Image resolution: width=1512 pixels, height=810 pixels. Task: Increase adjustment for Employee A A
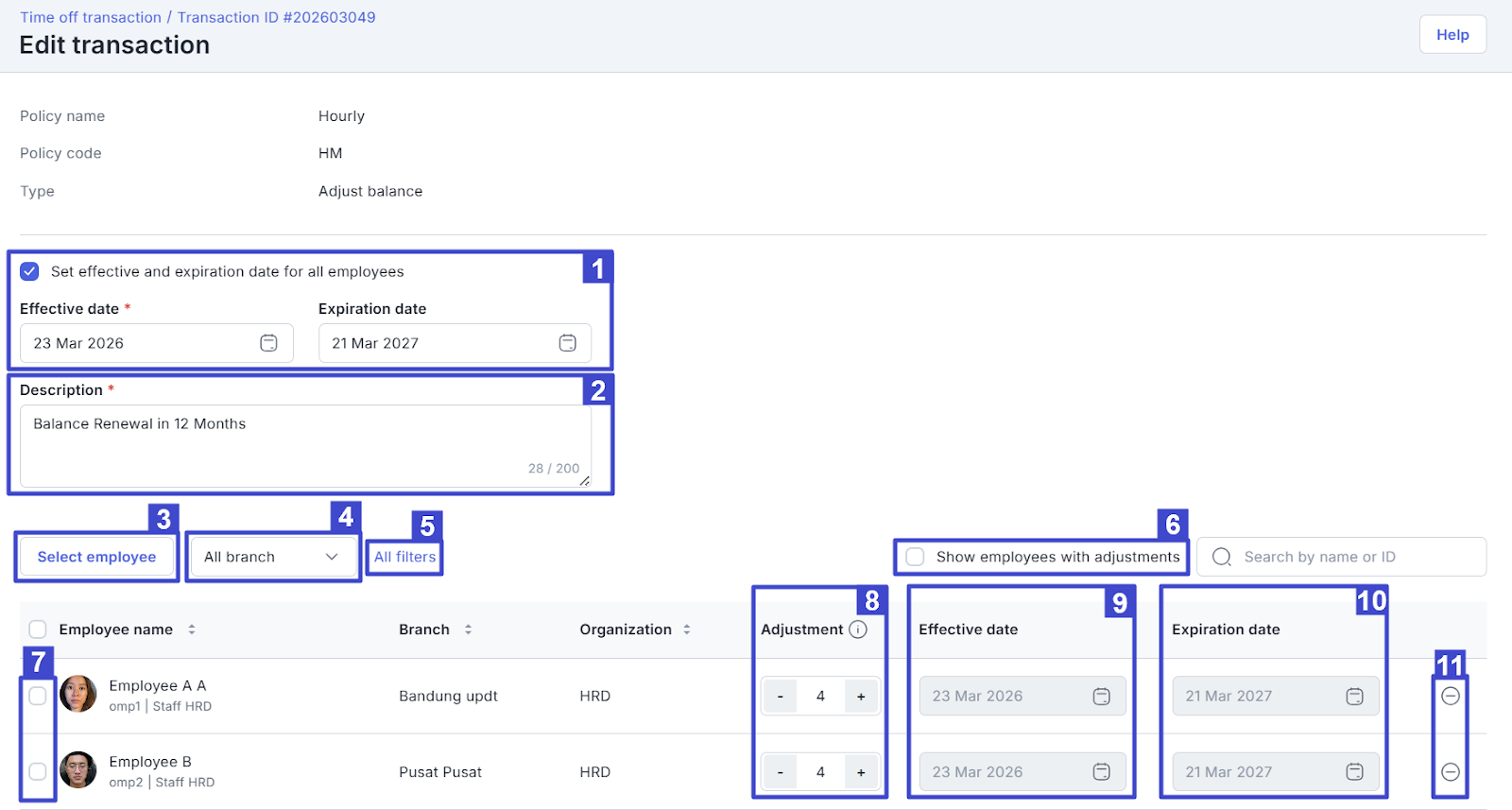(x=861, y=697)
